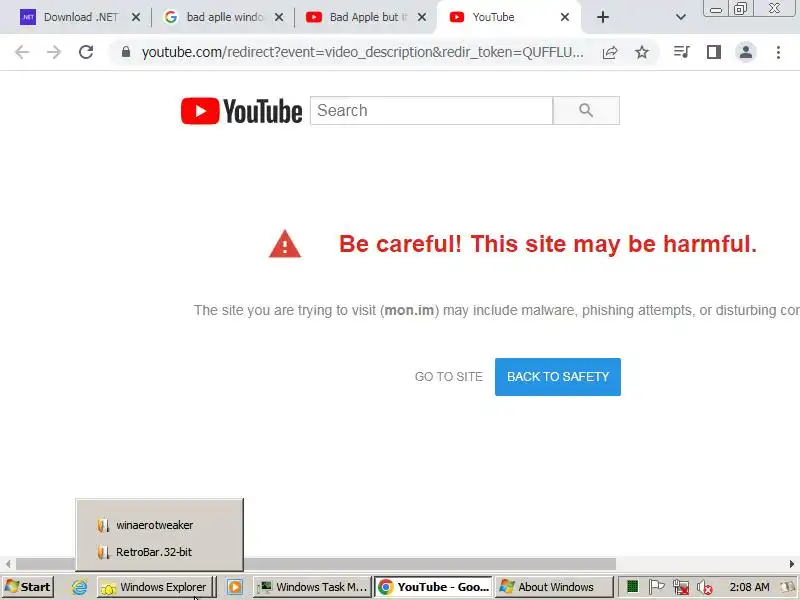800x600 pixels.
Task: Expand the tab search dropdown arrow
Action: pos(681,17)
